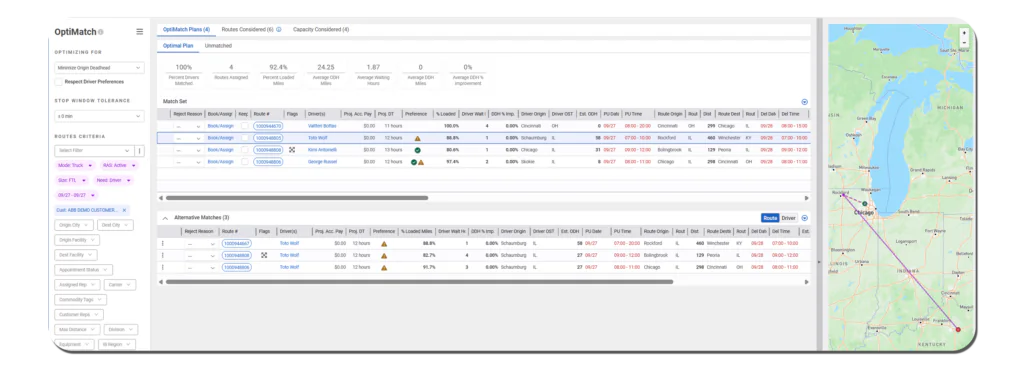Open the Select Filter dropdown

(94, 151)
